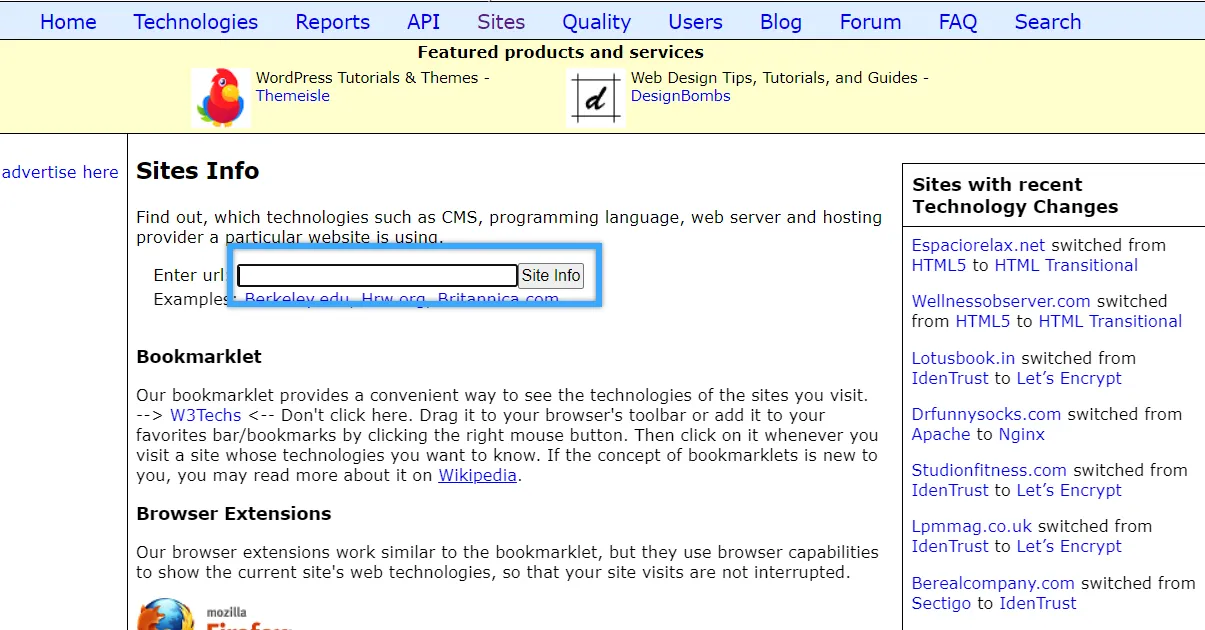This screenshot has width=1205, height=630.
Task: Open the Nginx technology link
Action: 1020,434
